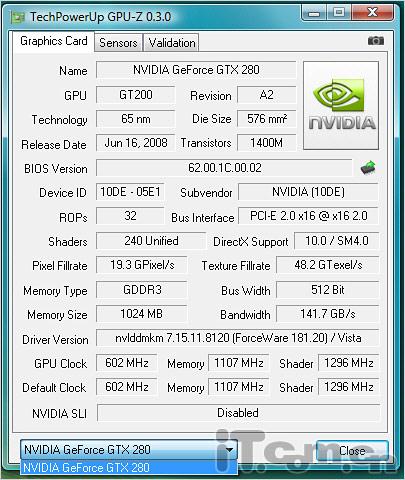Click Default Clock row Memory 1107 MHz value
405x480 pixels.
tap(239, 387)
